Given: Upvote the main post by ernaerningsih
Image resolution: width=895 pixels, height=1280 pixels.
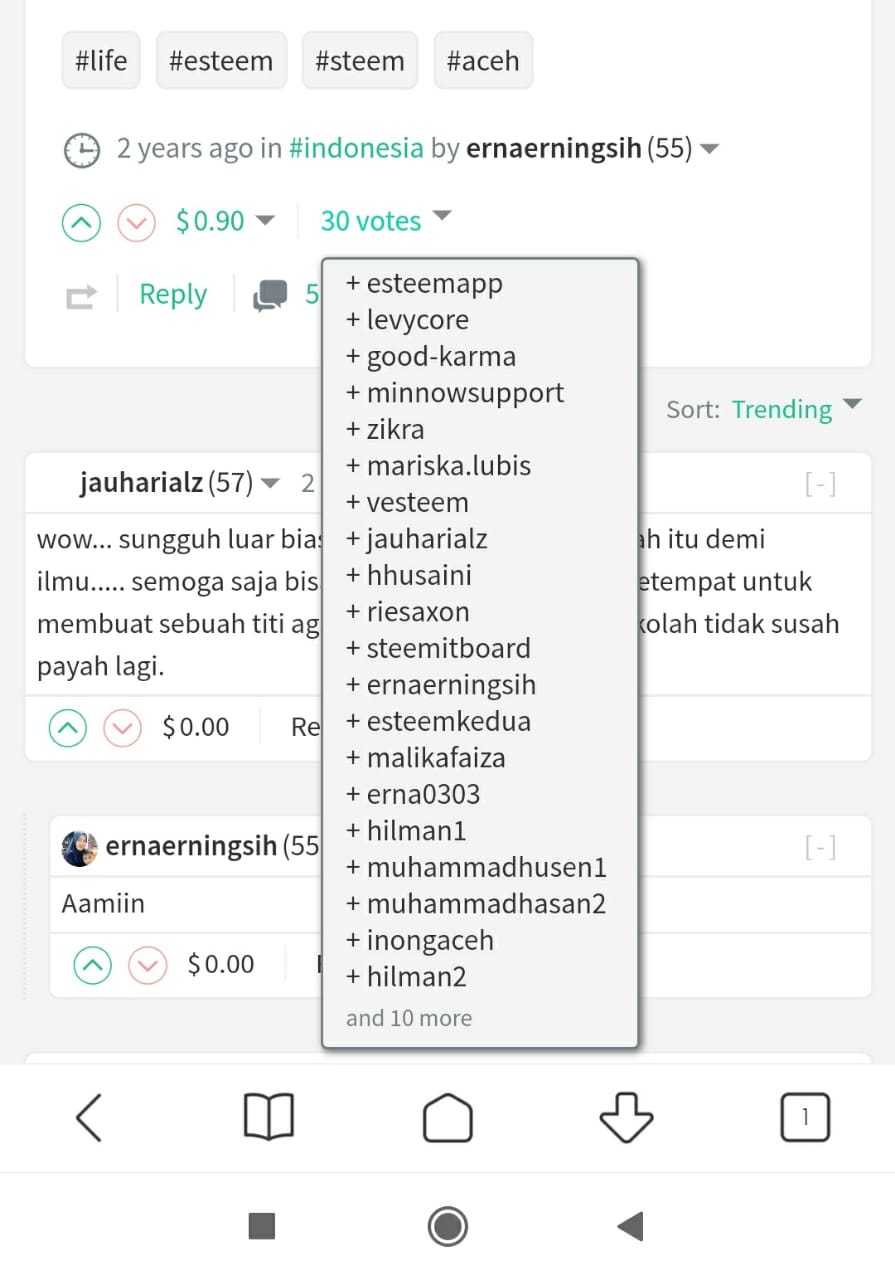Looking at the screenshot, I should point(82,222).
